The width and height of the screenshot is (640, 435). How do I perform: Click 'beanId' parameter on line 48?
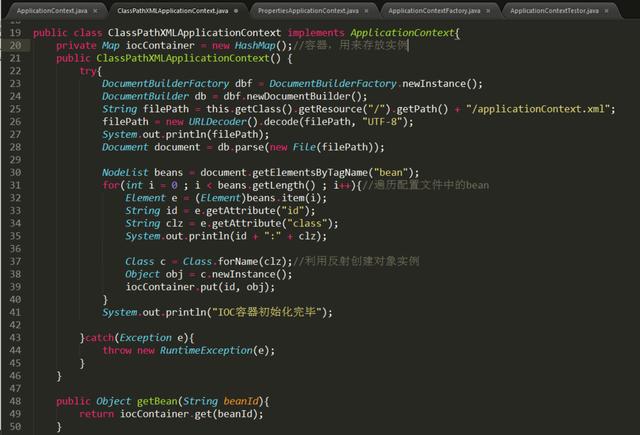click(x=241, y=401)
